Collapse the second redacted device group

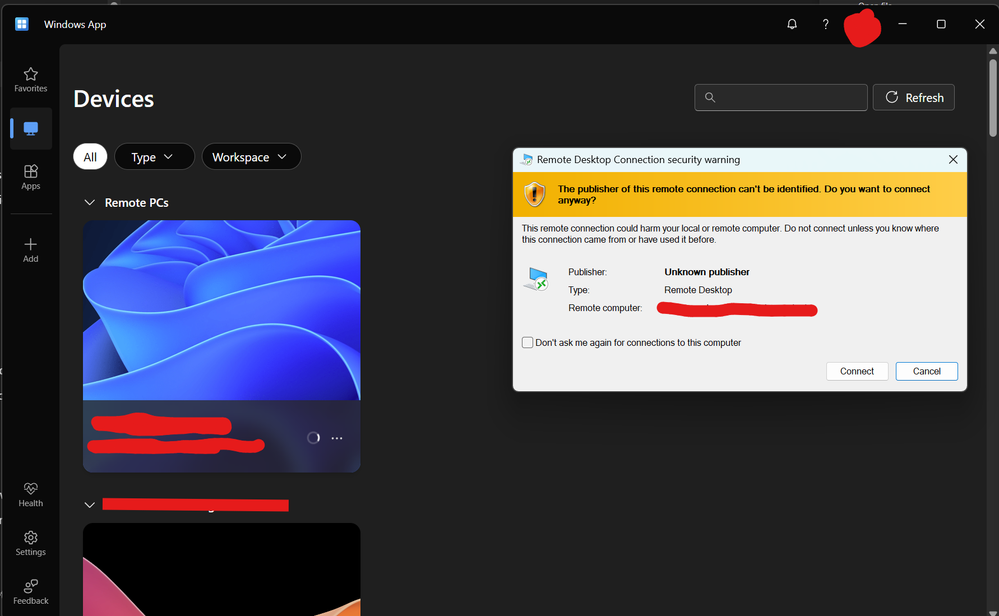[90, 505]
